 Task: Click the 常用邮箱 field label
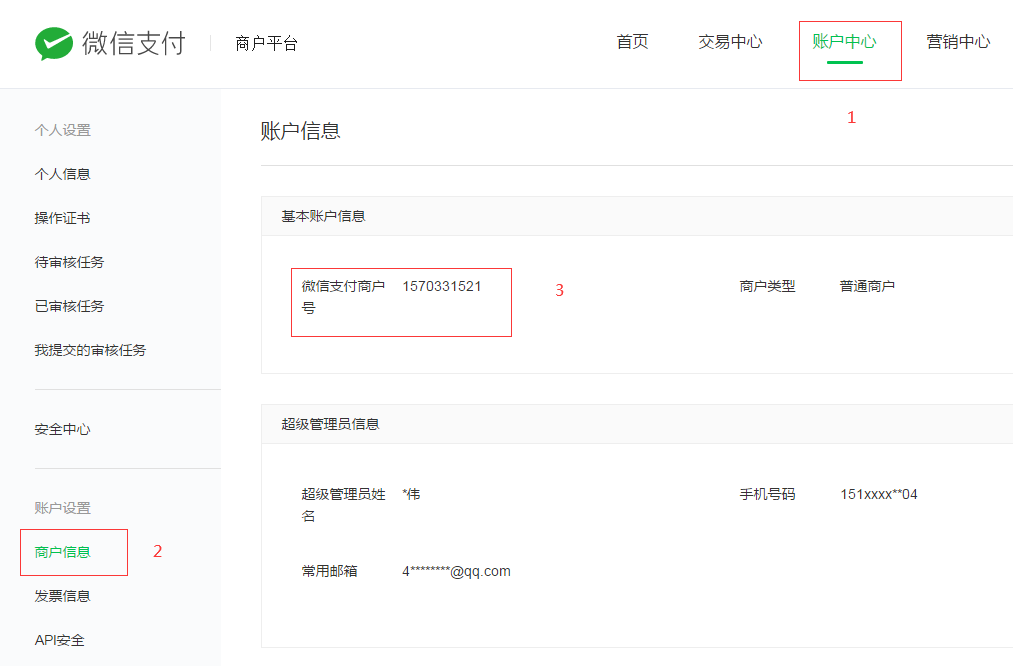[x=329, y=571]
